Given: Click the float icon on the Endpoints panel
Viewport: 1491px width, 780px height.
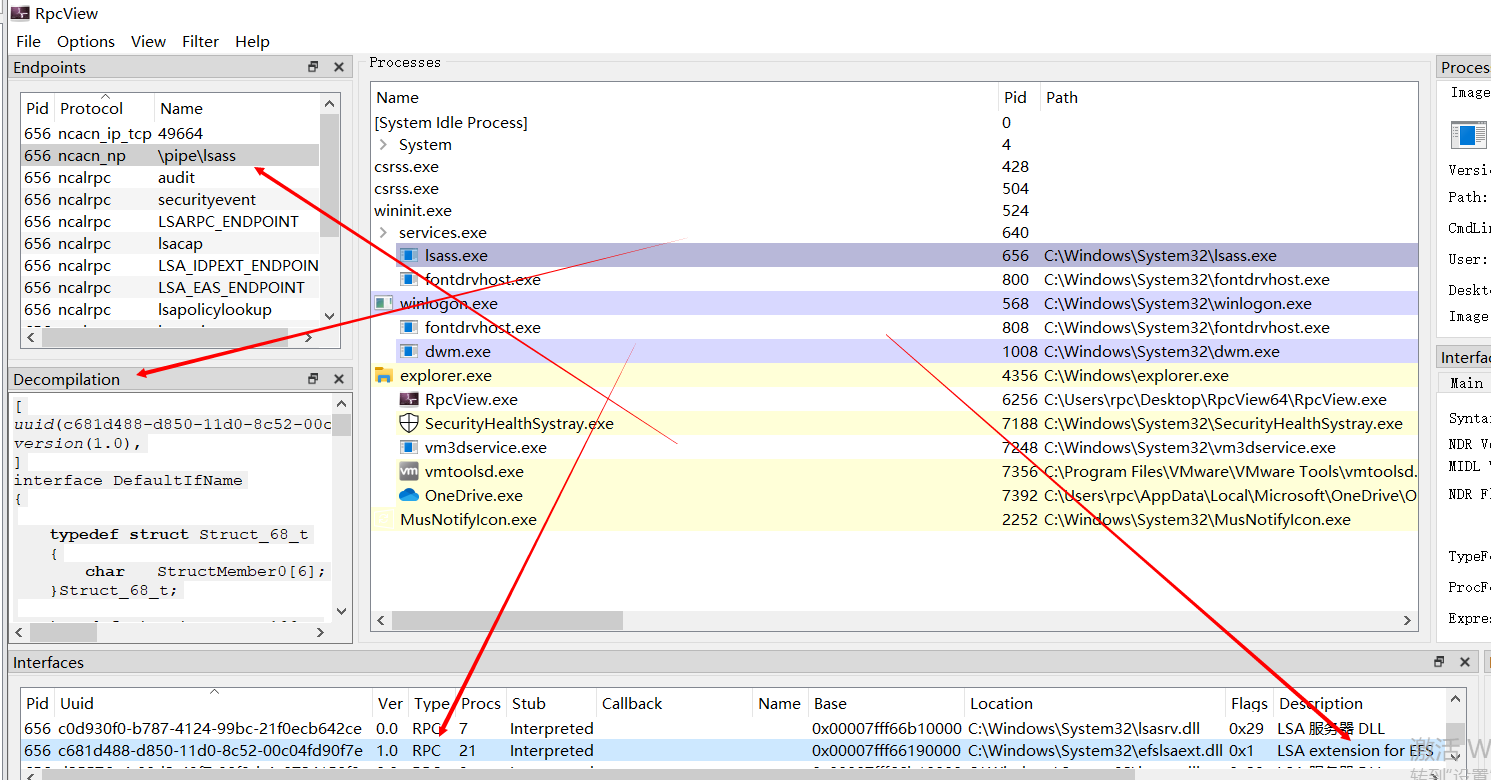Looking at the screenshot, I should (x=313, y=66).
